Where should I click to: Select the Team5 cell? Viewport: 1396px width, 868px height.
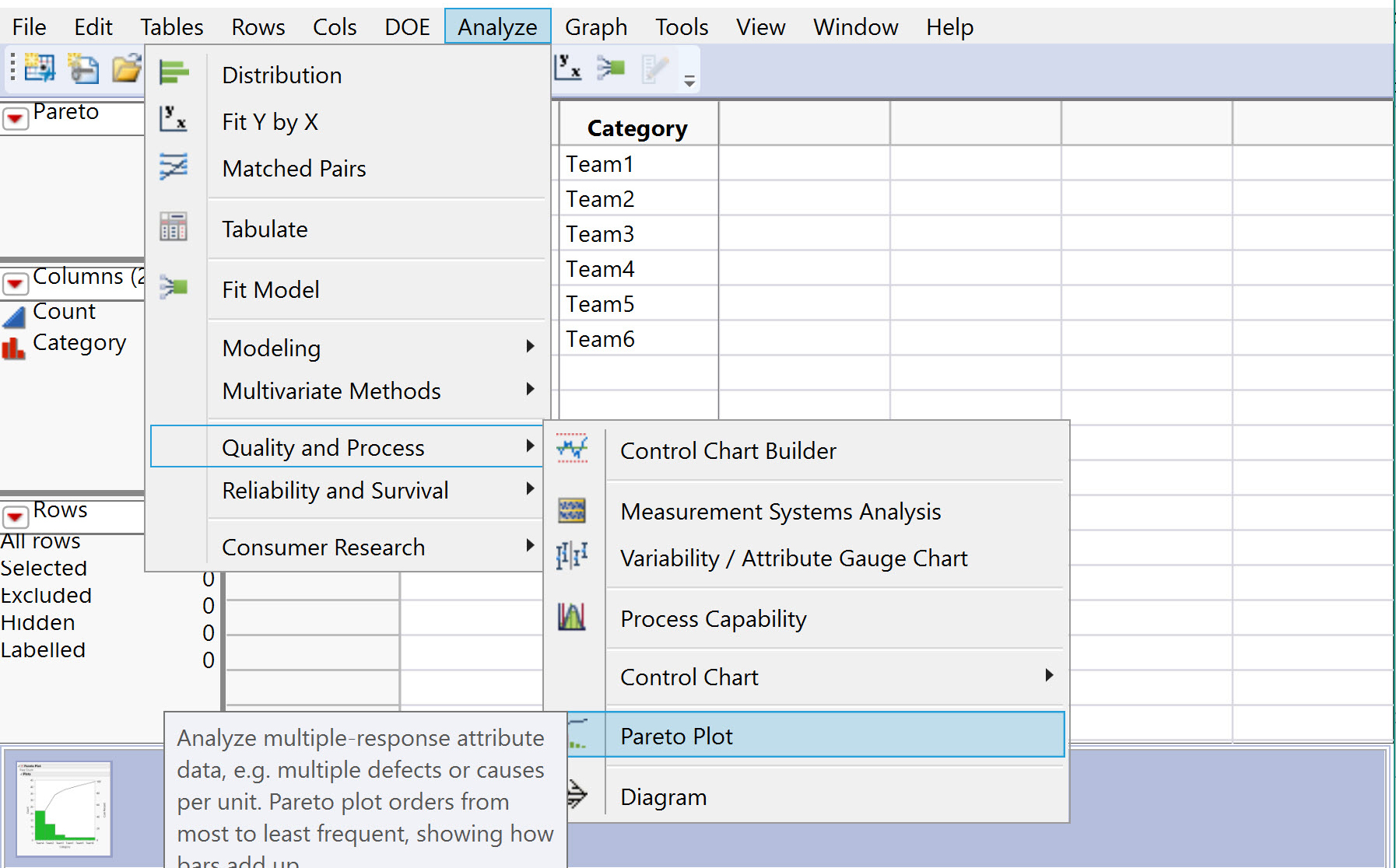click(x=638, y=304)
